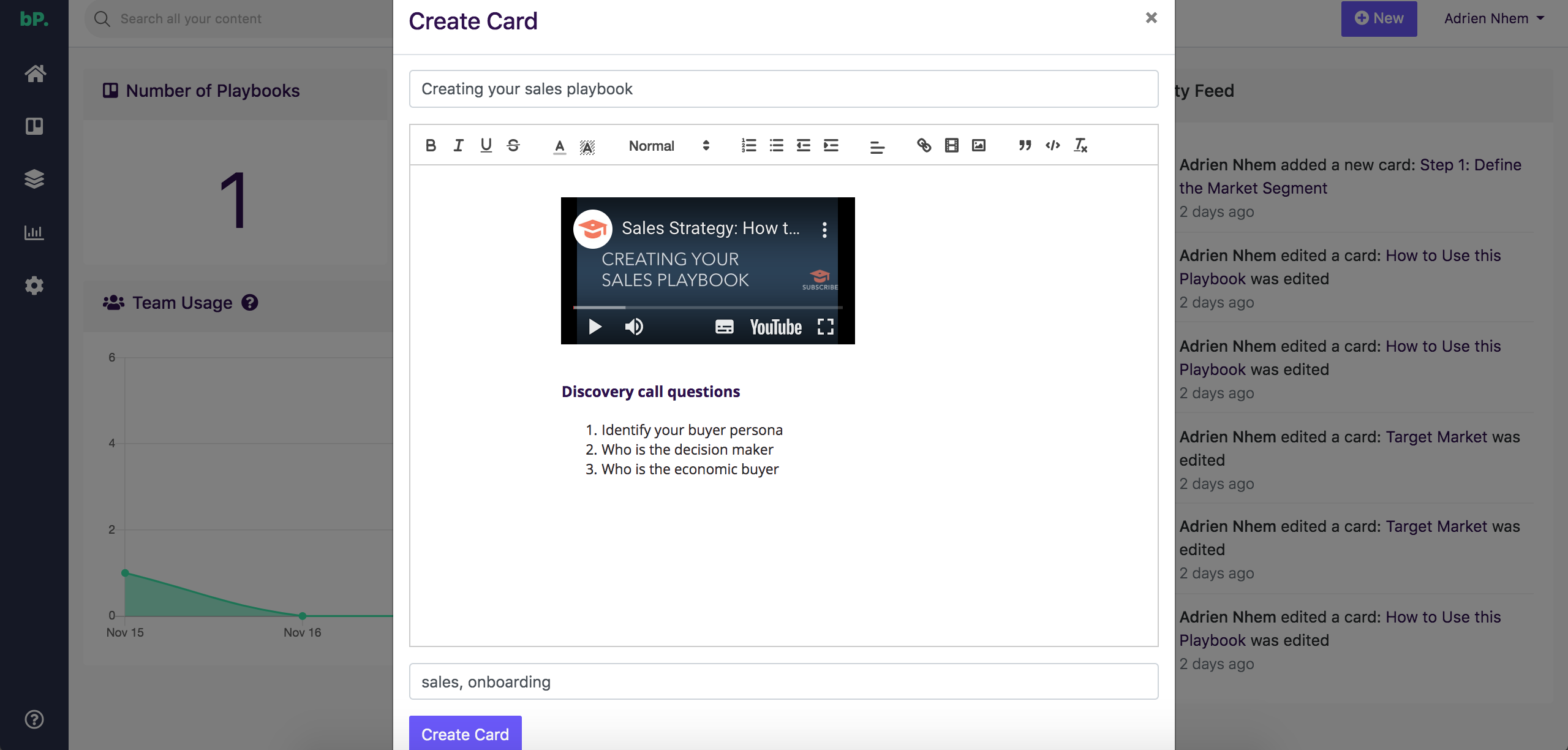Close the Create Card dialog

1151,18
